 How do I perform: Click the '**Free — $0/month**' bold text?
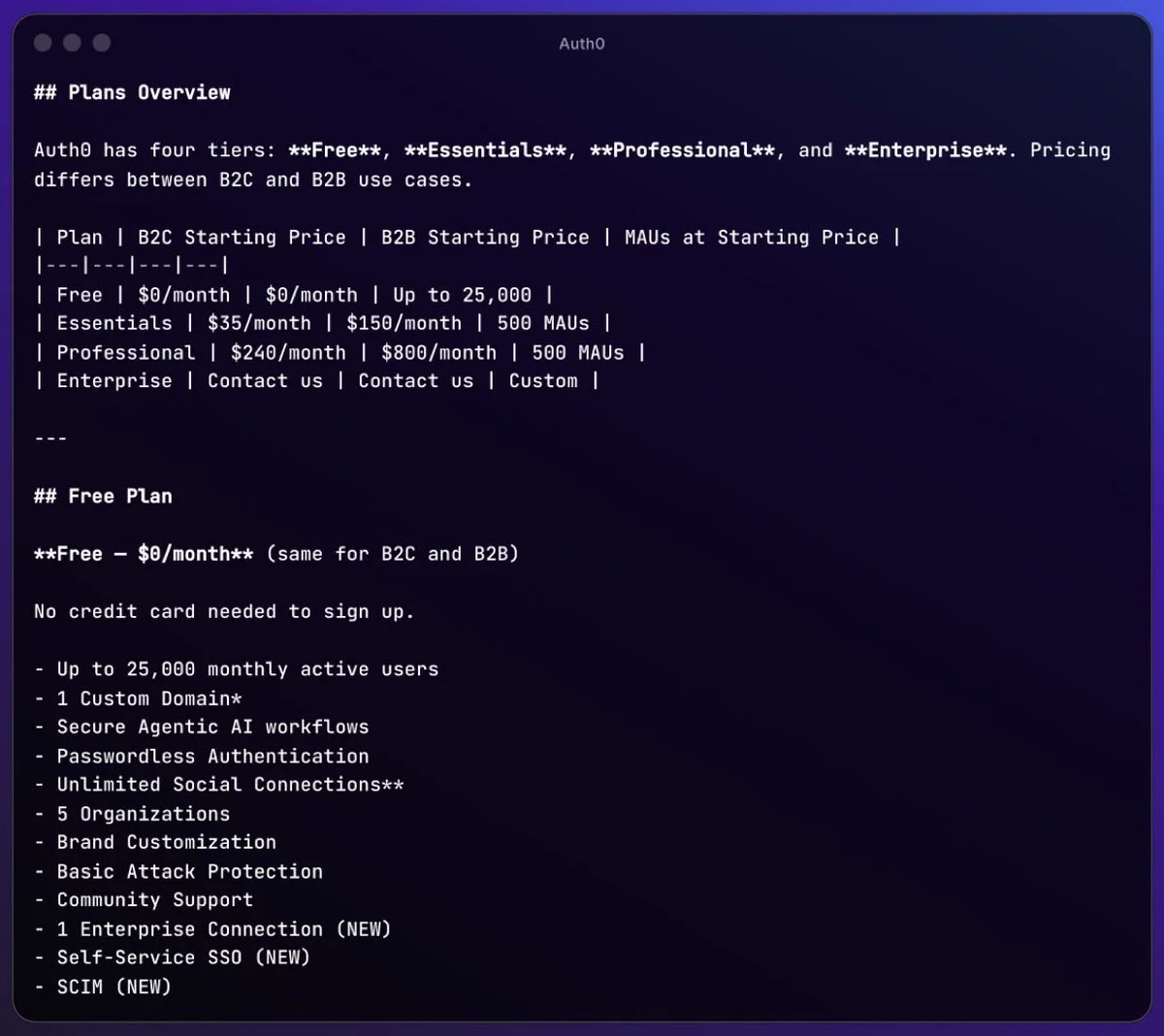point(144,554)
